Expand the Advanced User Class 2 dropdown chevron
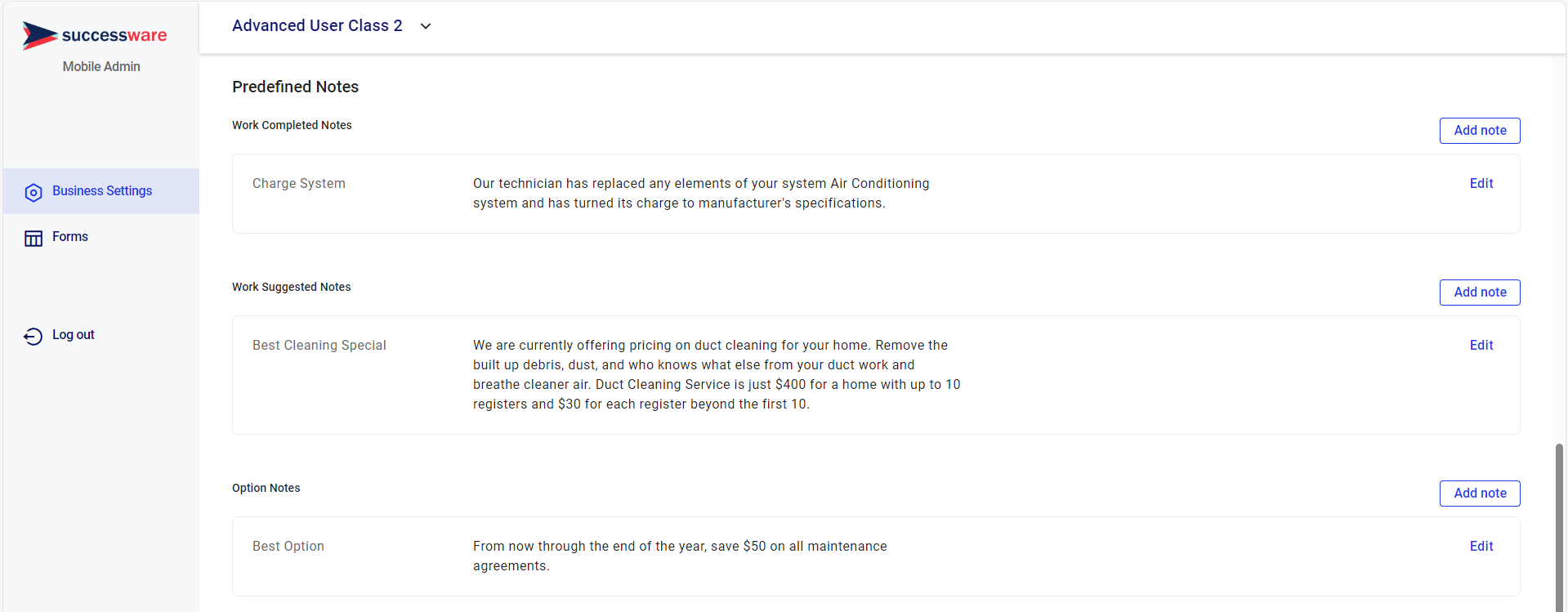 coord(426,26)
